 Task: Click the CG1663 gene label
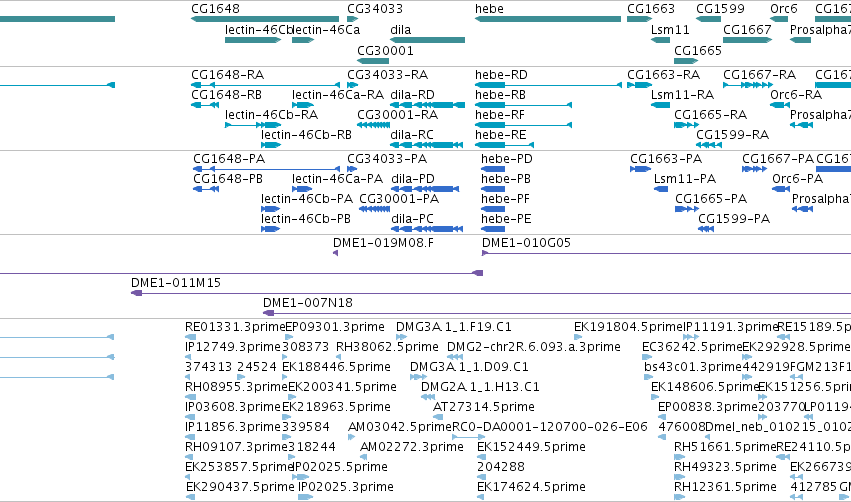tap(651, 9)
